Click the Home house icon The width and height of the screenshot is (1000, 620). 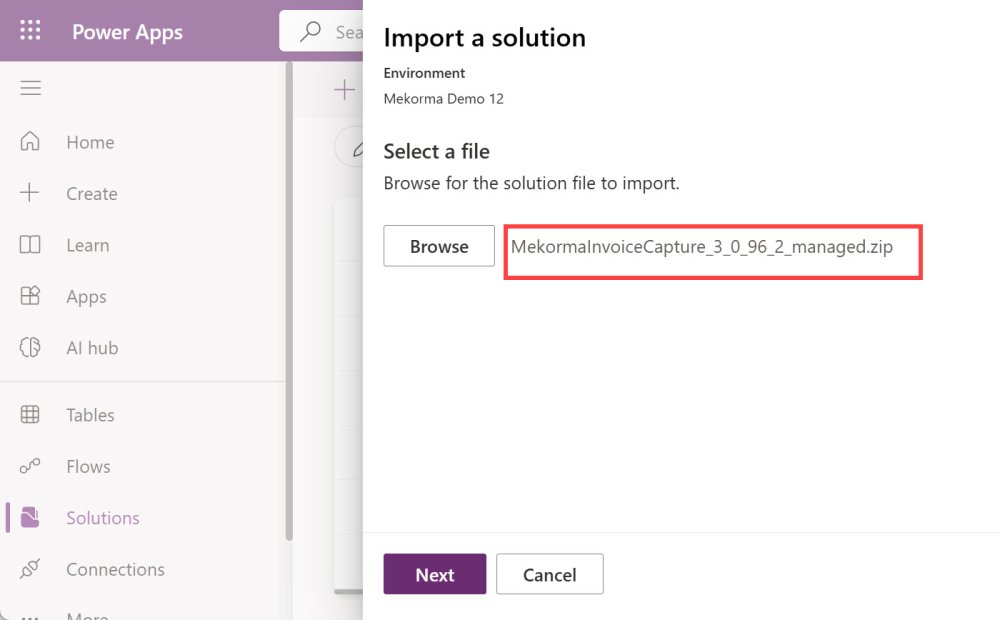(x=30, y=142)
